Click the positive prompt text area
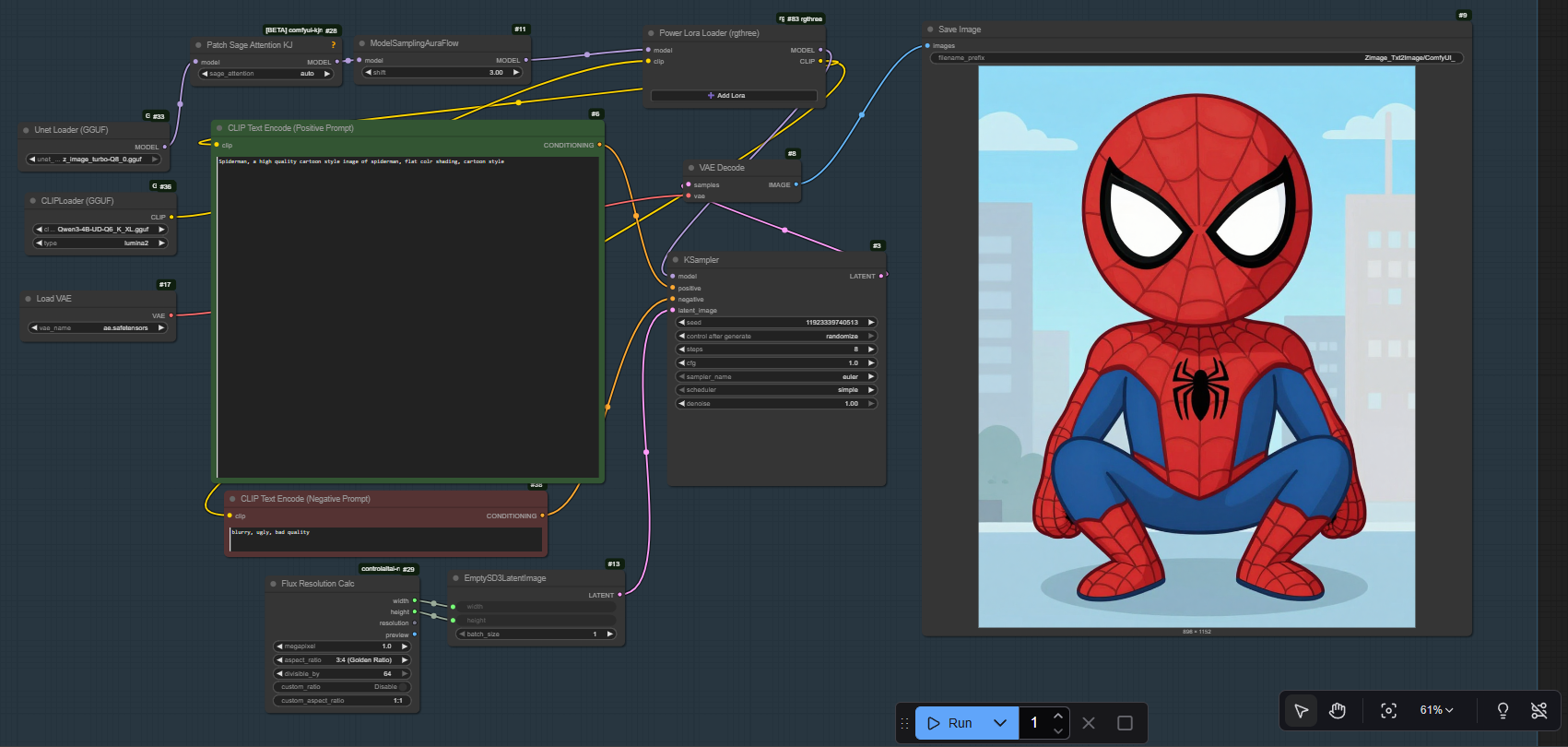The width and height of the screenshot is (1568, 747). coord(408,317)
